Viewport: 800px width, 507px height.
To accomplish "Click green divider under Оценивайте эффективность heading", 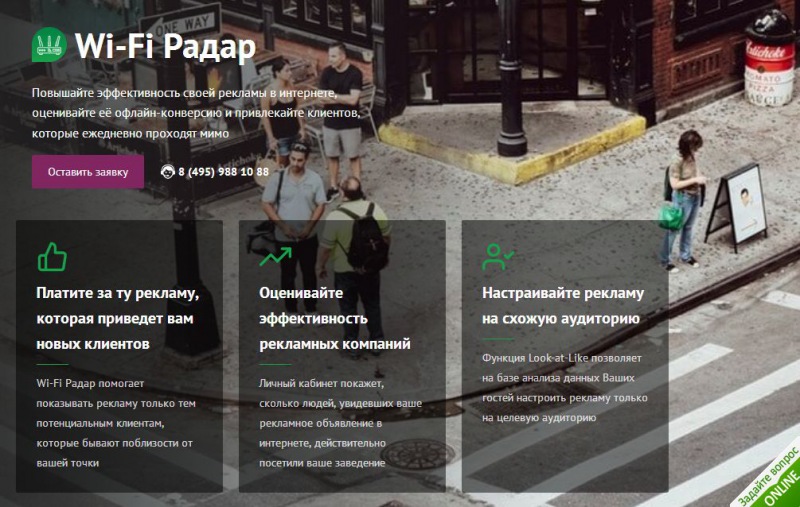I will click(275, 365).
